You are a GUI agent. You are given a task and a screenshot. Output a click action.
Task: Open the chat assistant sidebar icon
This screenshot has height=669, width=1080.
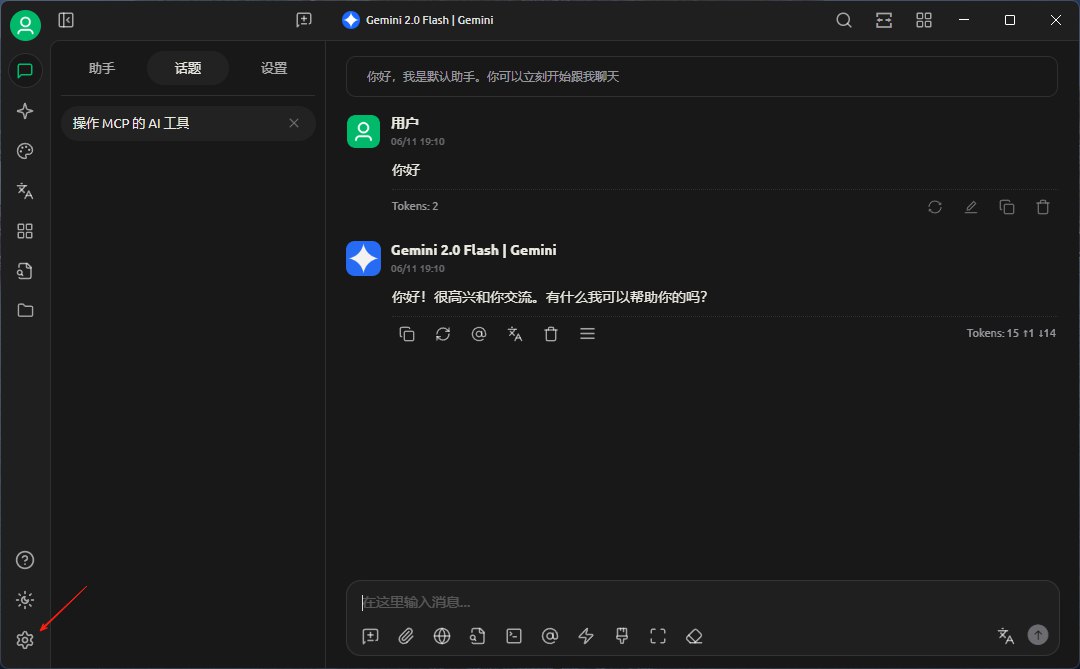tap(25, 71)
